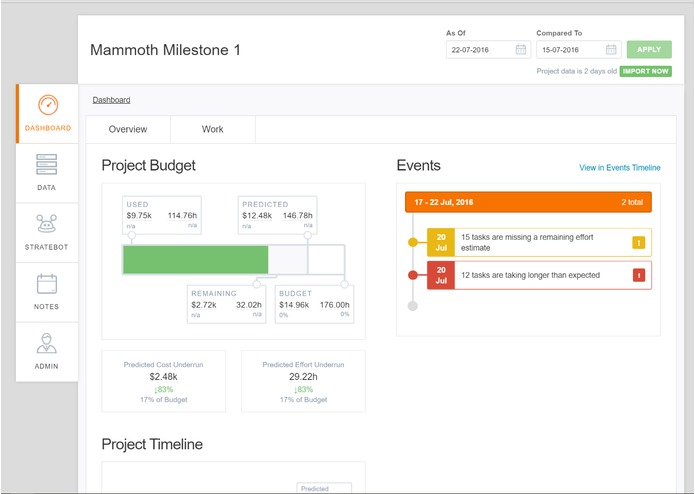Click Predicted Cost Underrun card

click(164, 381)
